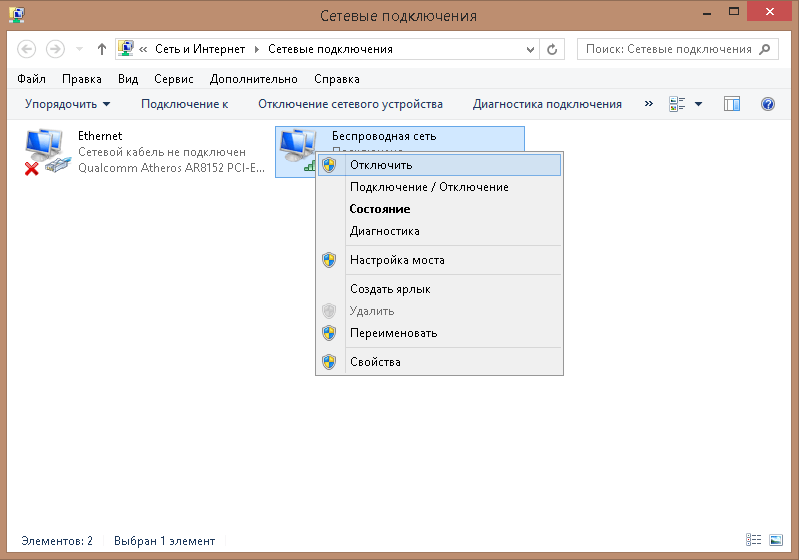
Task: Click Сетевые подключения breadcrumb
Action: pos(330,49)
